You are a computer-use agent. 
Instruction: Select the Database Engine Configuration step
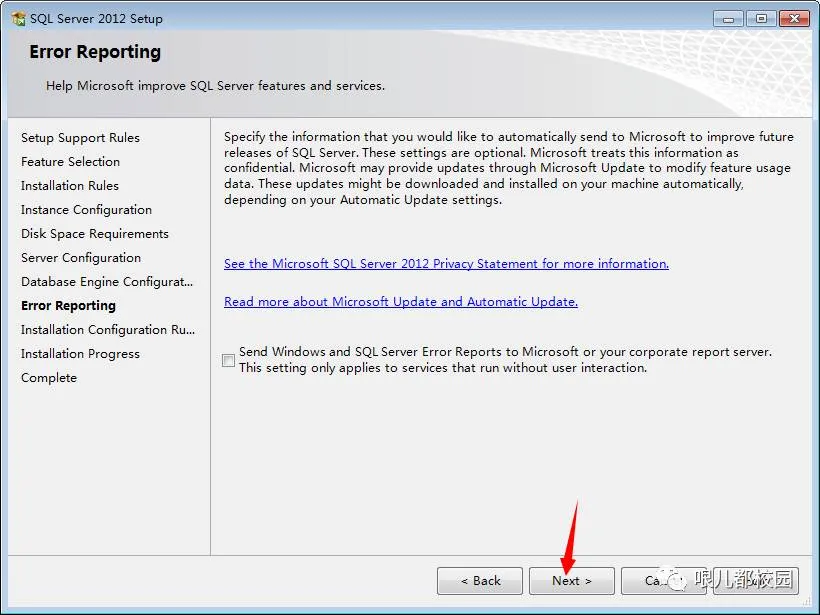(x=107, y=282)
